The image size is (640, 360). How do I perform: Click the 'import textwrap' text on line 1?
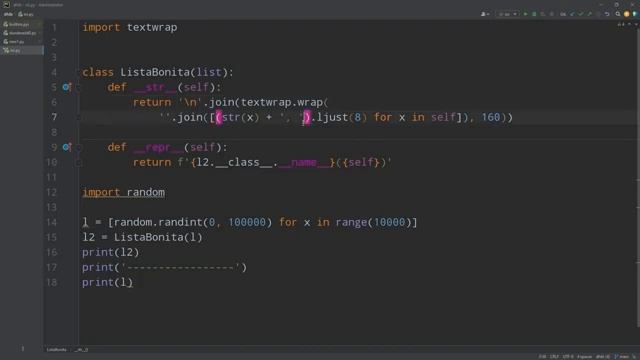(130, 27)
